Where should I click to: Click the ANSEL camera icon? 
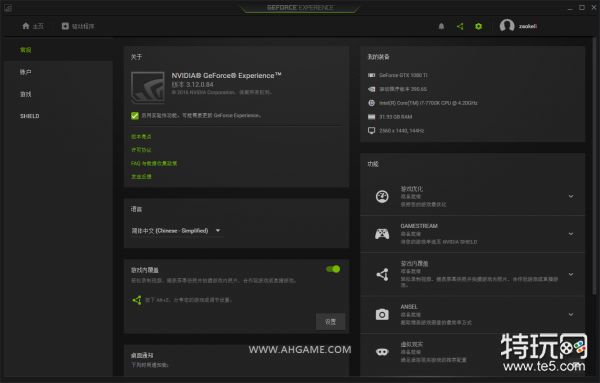382,315
